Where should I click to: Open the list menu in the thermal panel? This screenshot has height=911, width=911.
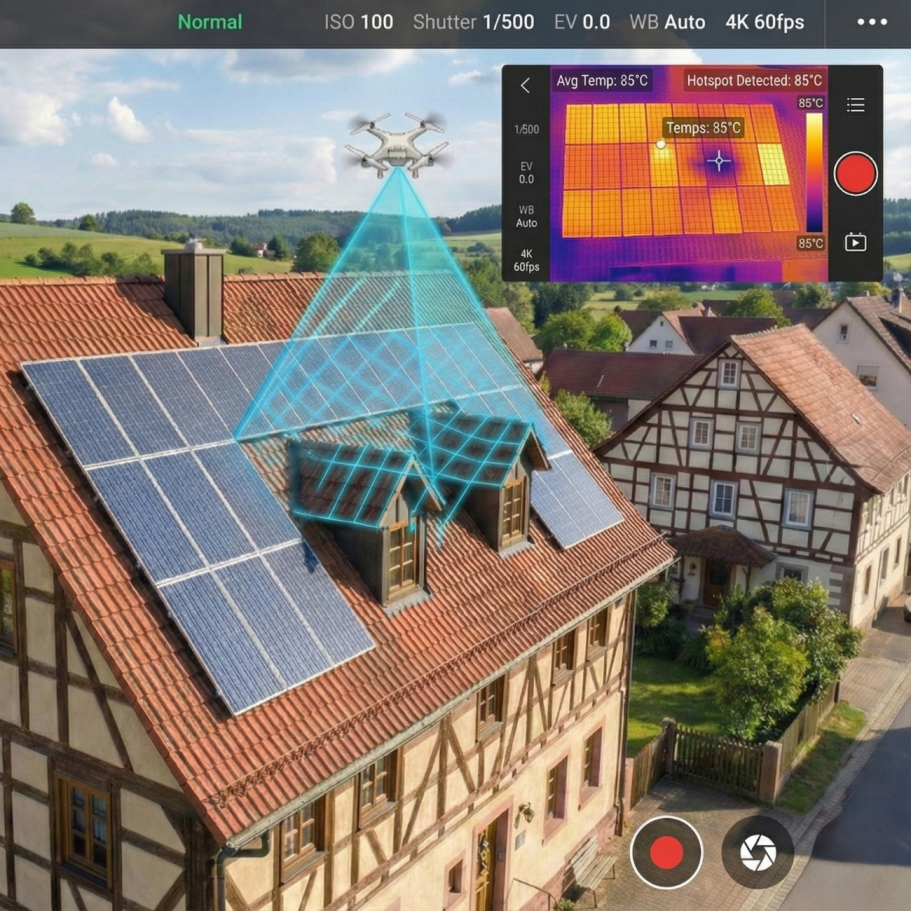[855, 105]
